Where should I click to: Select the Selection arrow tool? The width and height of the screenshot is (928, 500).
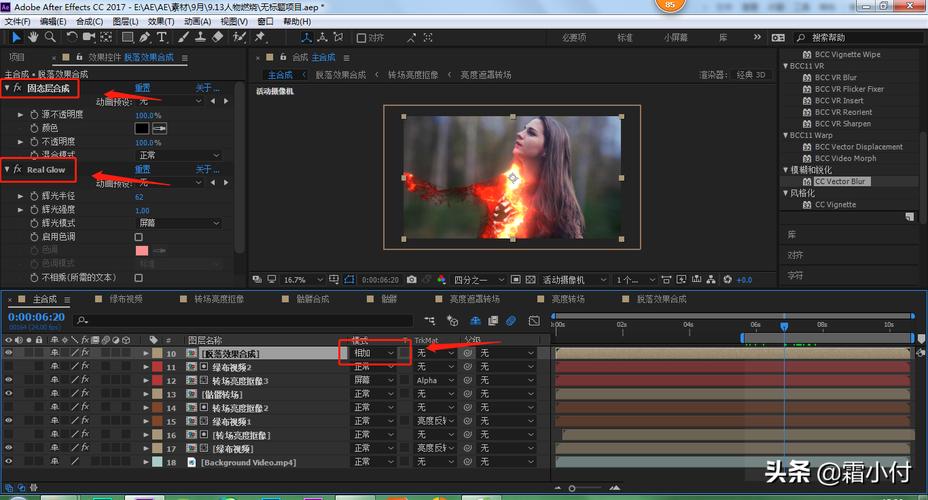[x=16, y=37]
